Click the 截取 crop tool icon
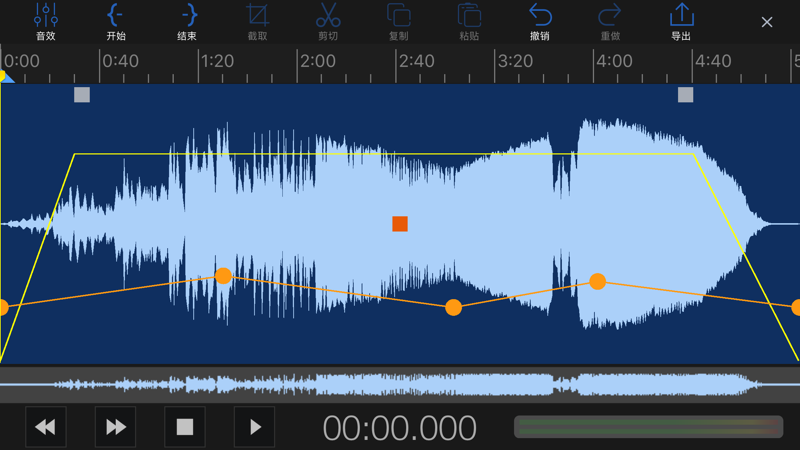800x450 pixels. pyautogui.click(x=257, y=21)
